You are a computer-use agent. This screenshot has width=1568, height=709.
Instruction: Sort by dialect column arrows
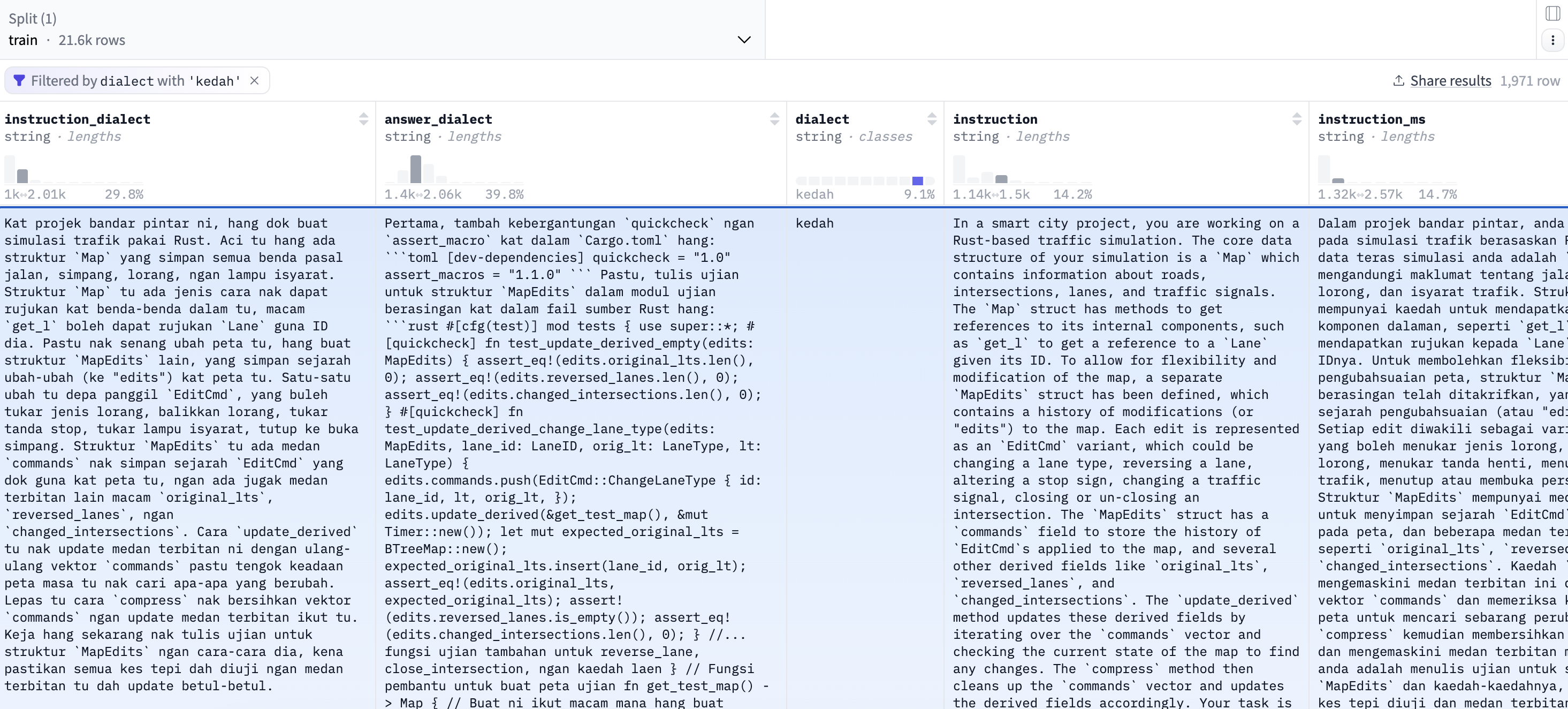point(931,119)
